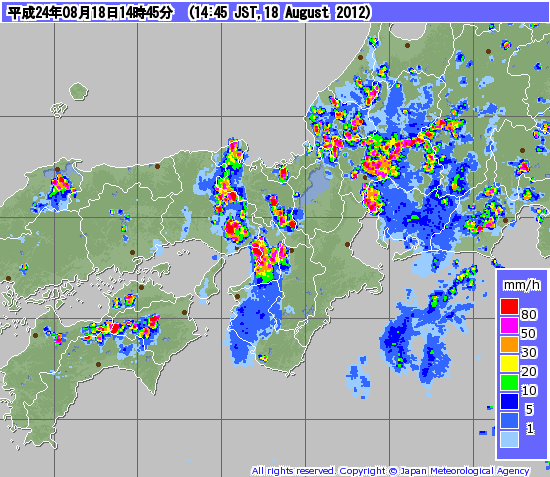Screen dimensions: 550x477
Task: Click the lightest blue legend swatch
Action: coord(509,439)
